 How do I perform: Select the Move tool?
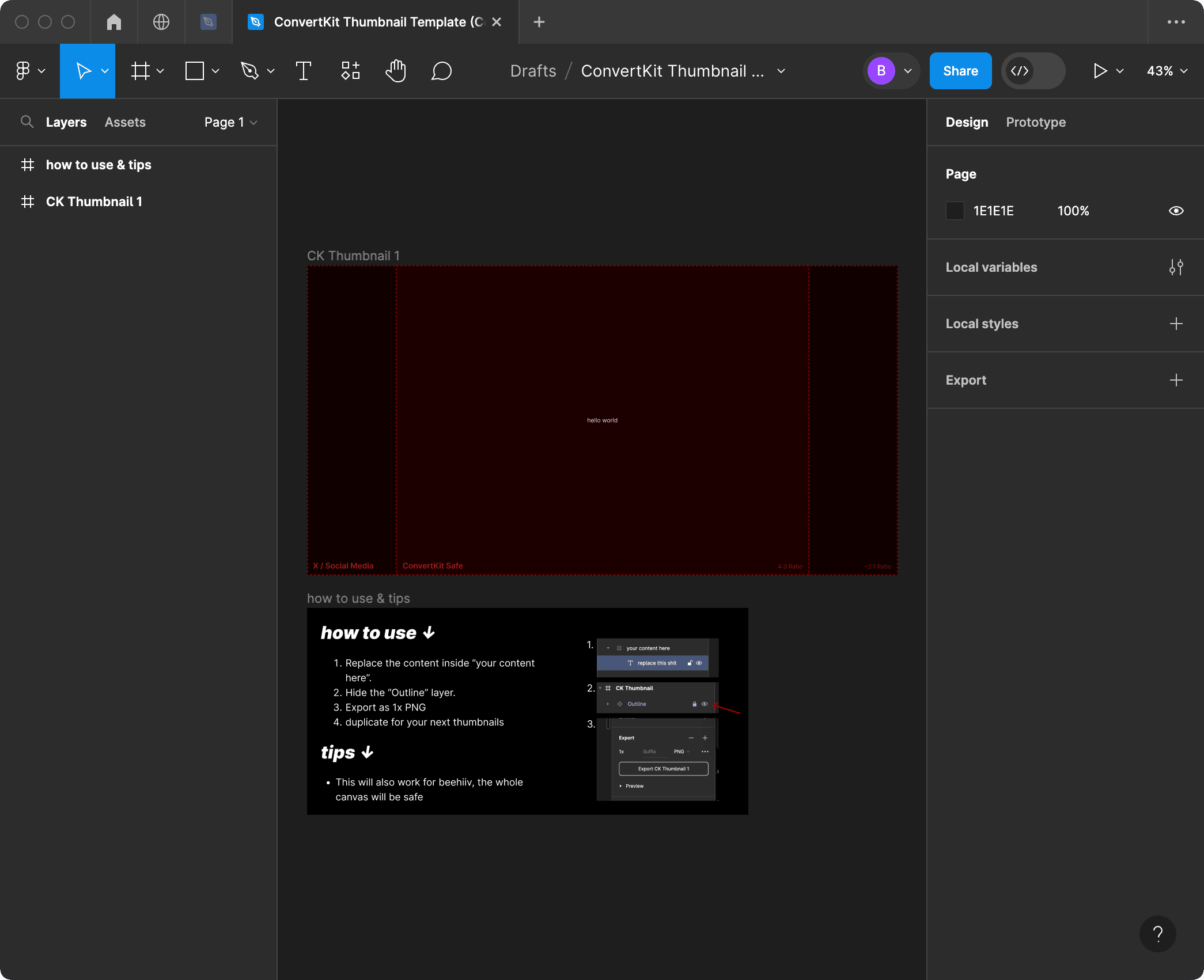coord(84,71)
